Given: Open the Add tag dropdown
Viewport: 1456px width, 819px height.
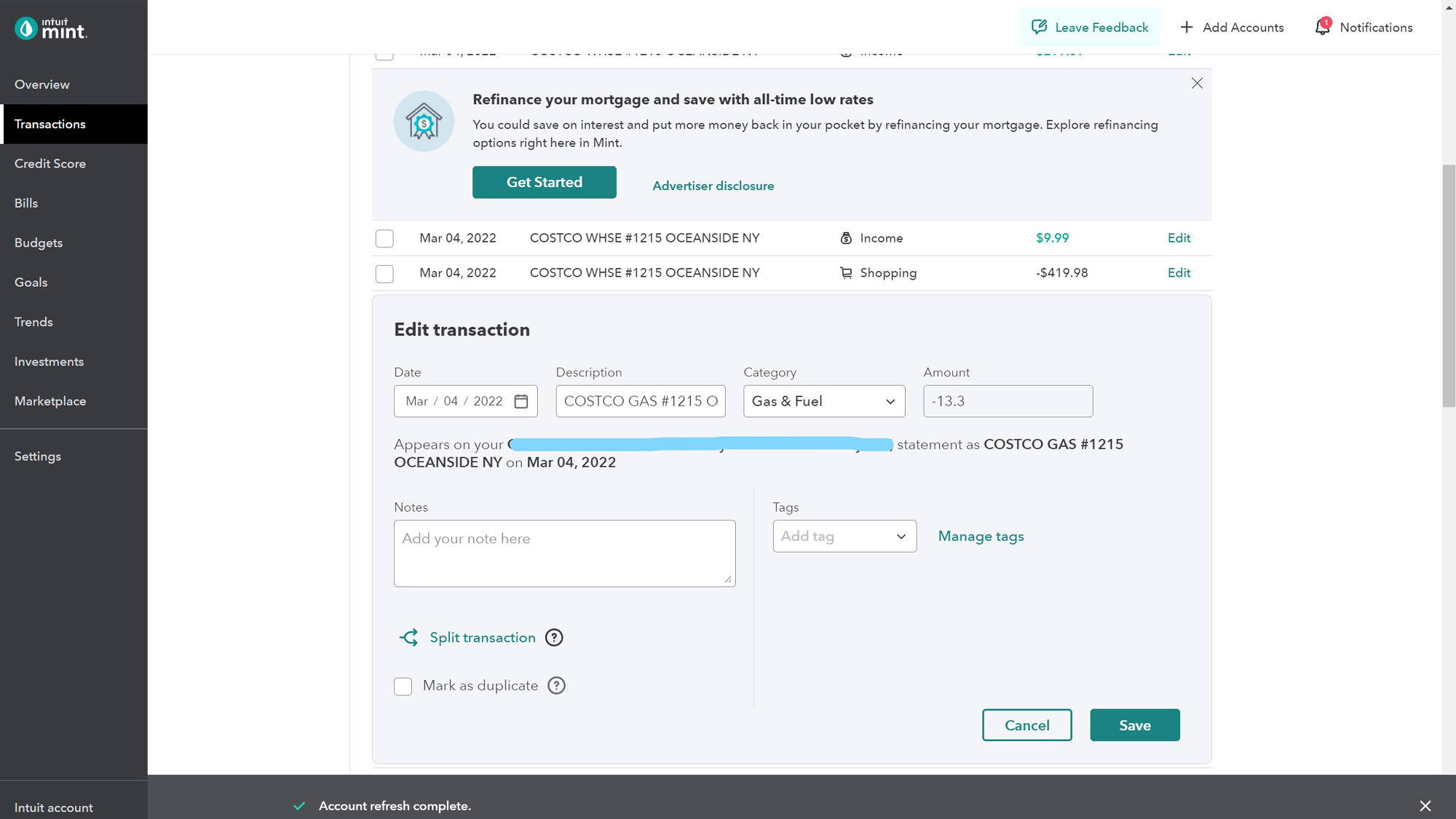Looking at the screenshot, I should 844,536.
